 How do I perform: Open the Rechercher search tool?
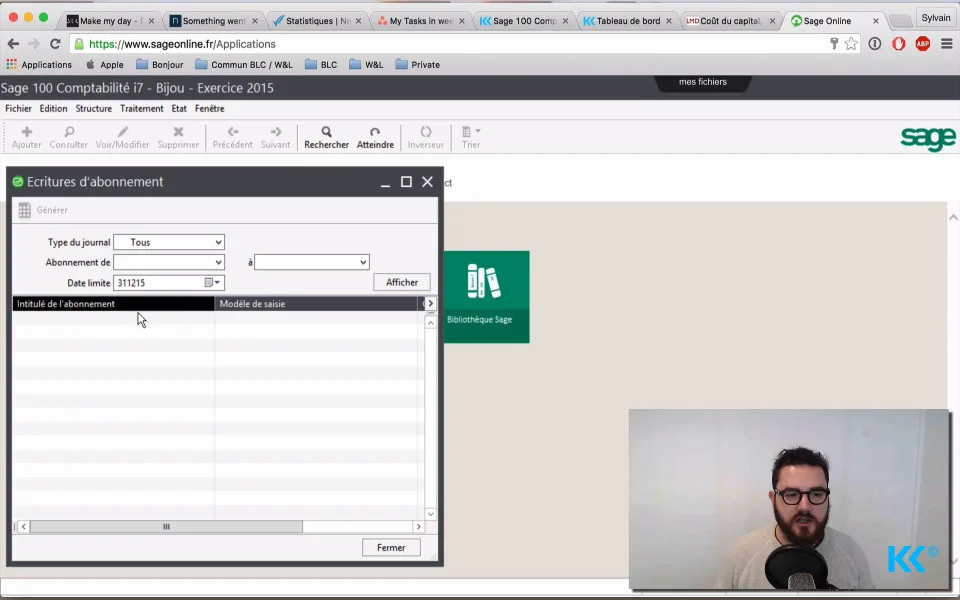(326, 132)
